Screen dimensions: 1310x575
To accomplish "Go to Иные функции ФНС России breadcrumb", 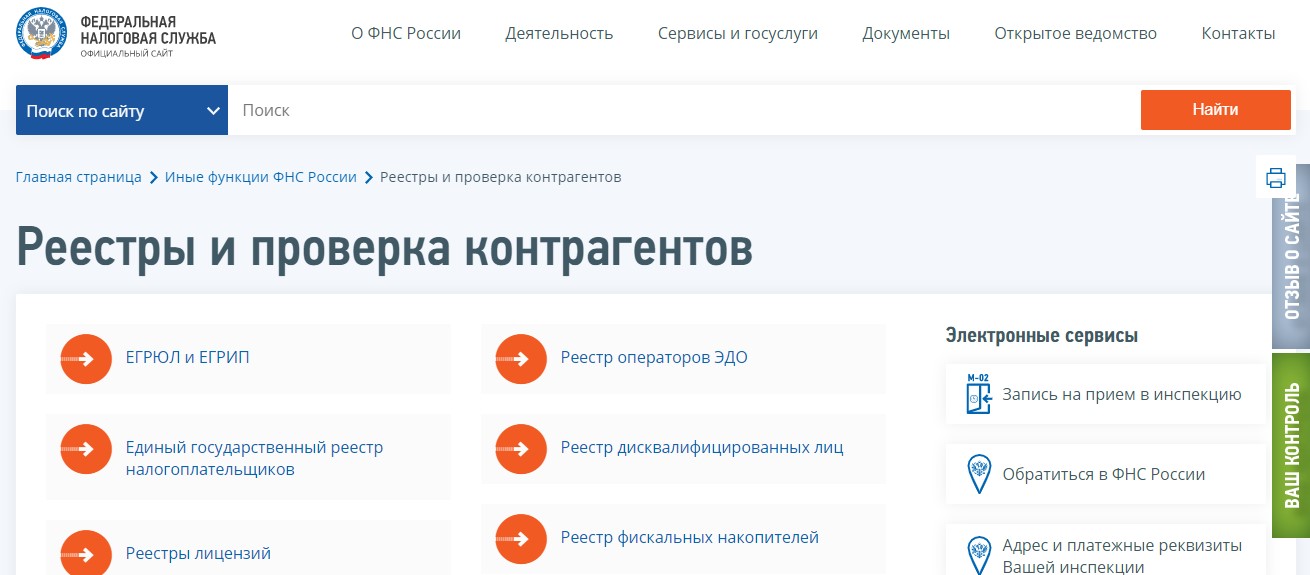I will [261, 177].
